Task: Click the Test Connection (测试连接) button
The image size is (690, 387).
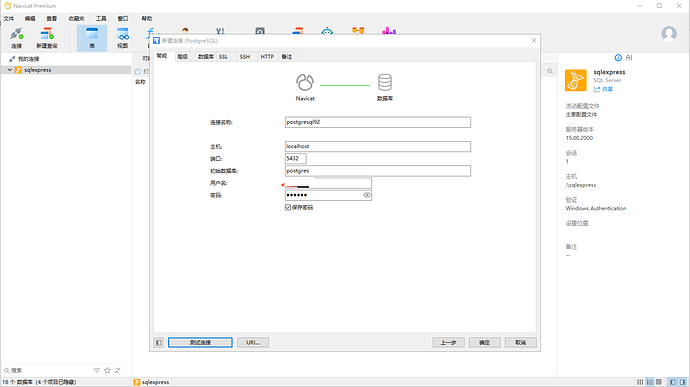Action: 200,342
